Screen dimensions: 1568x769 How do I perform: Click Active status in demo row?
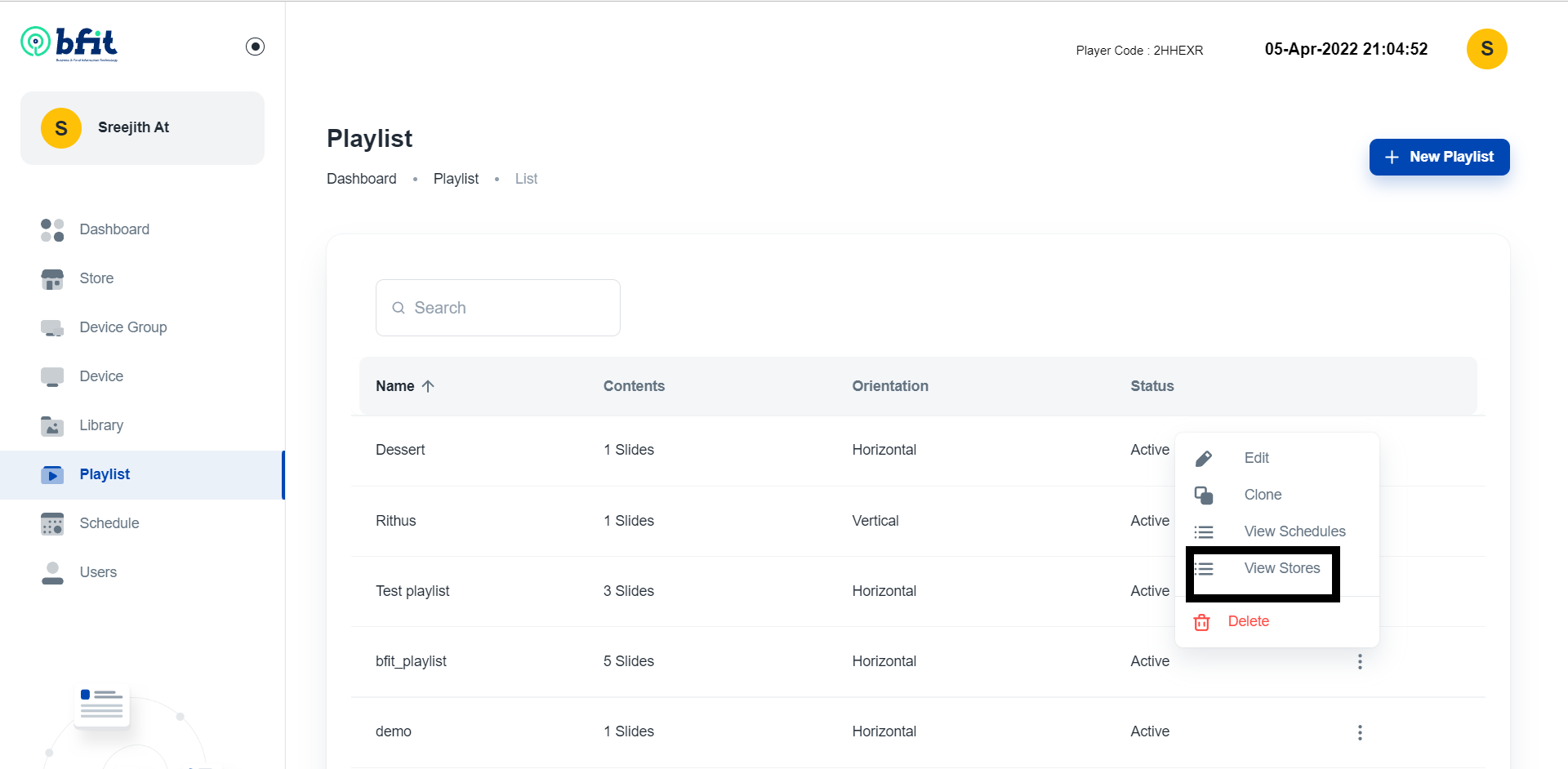1150,731
